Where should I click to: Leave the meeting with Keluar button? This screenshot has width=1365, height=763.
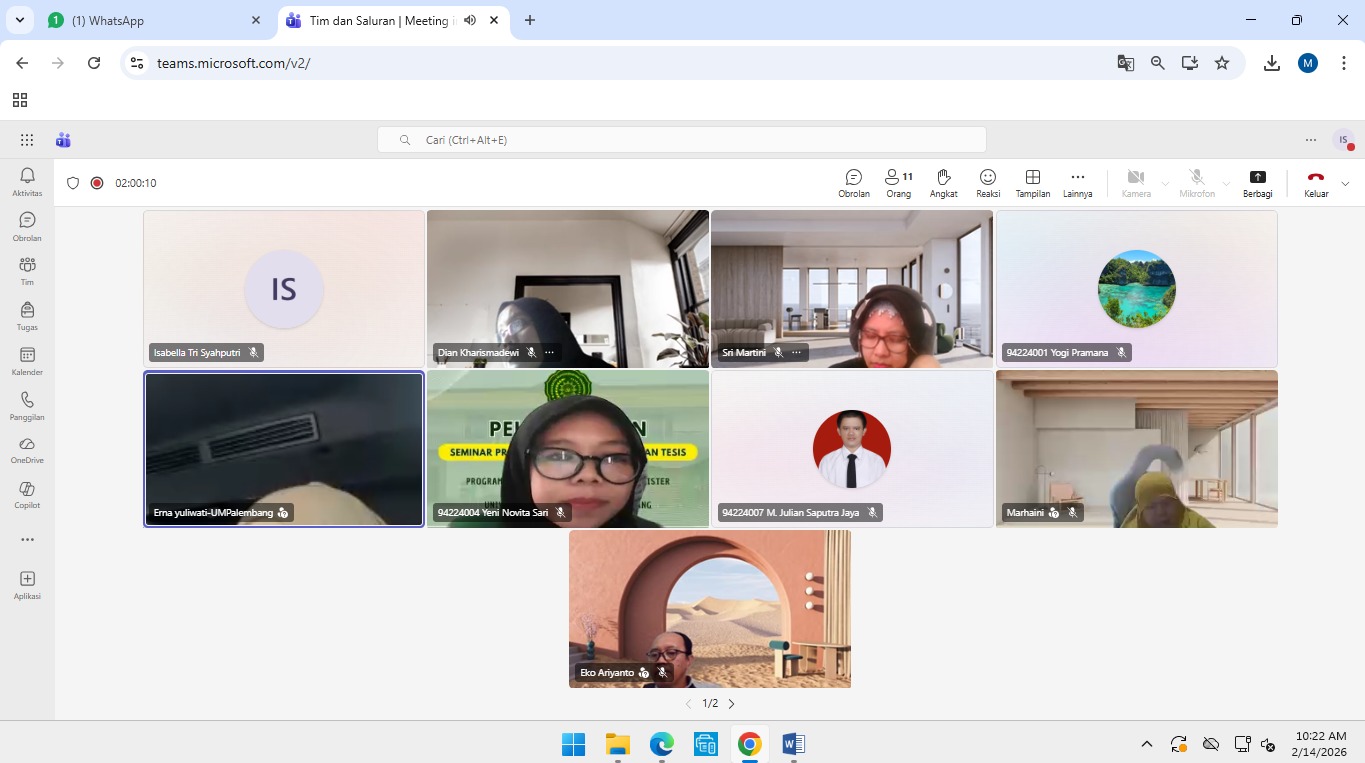pyautogui.click(x=1315, y=183)
